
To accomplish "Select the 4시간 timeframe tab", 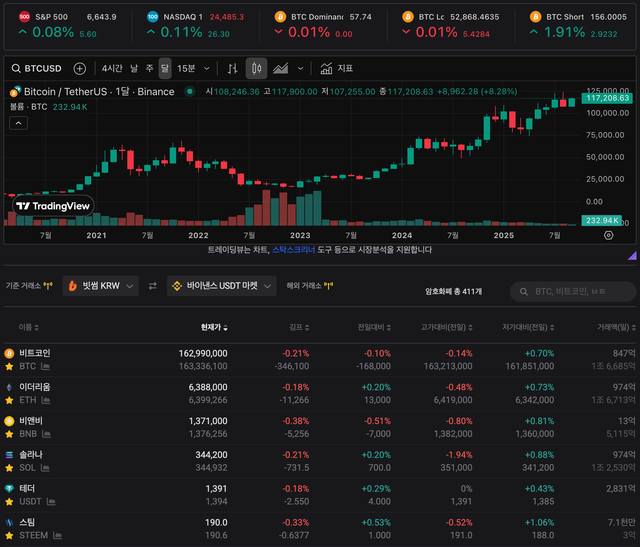I will (112, 68).
